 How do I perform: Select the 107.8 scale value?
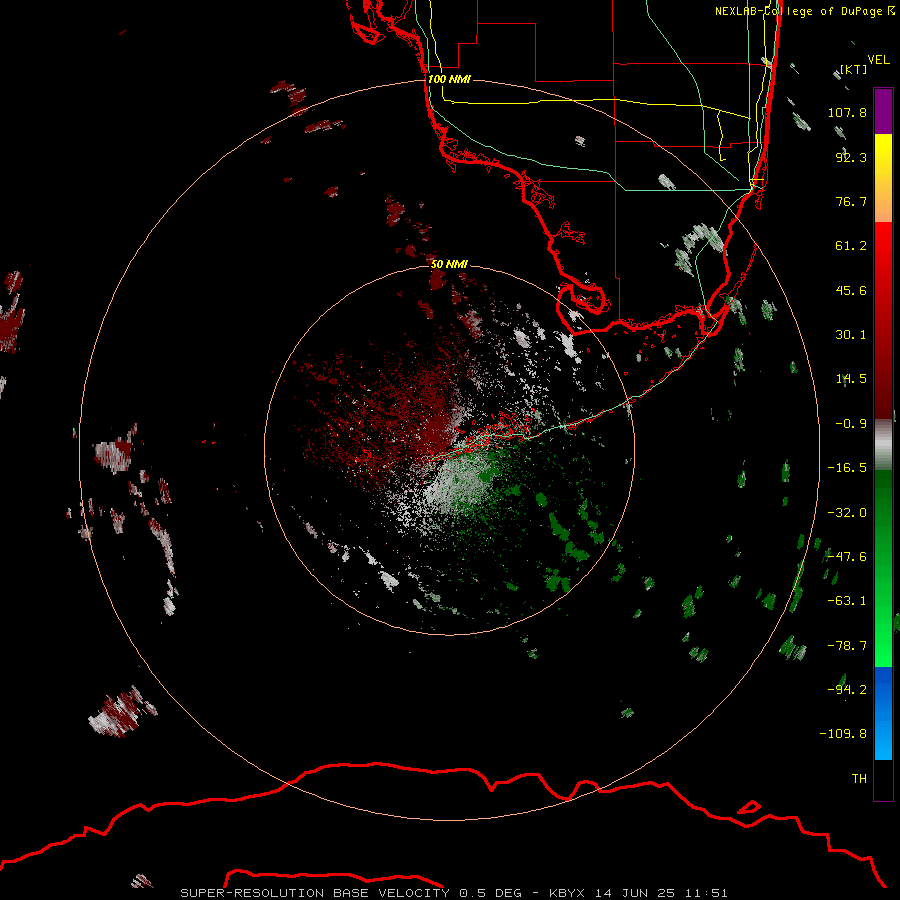pyautogui.click(x=847, y=112)
